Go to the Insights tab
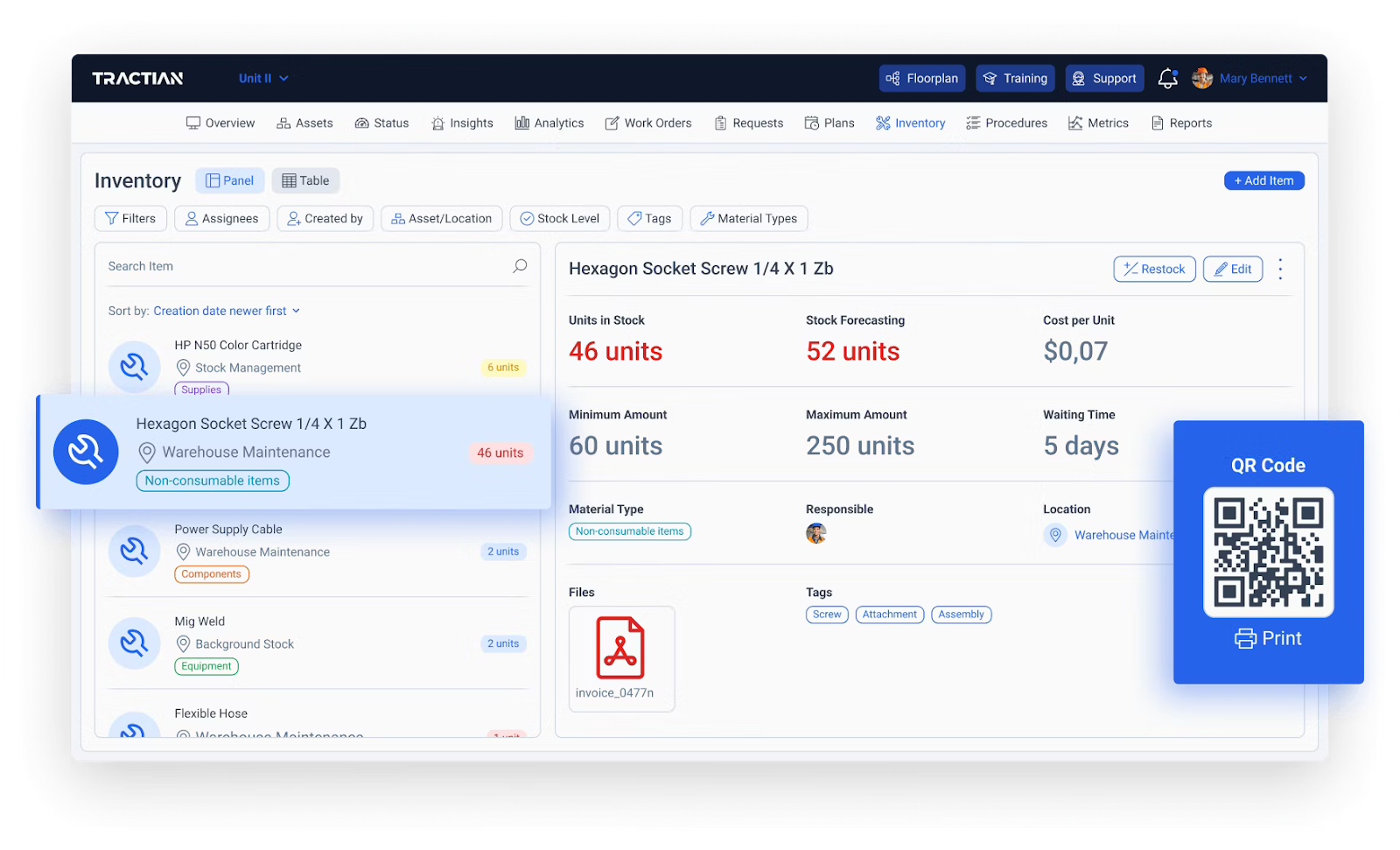Screen dimensions: 1400x850 [462, 123]
